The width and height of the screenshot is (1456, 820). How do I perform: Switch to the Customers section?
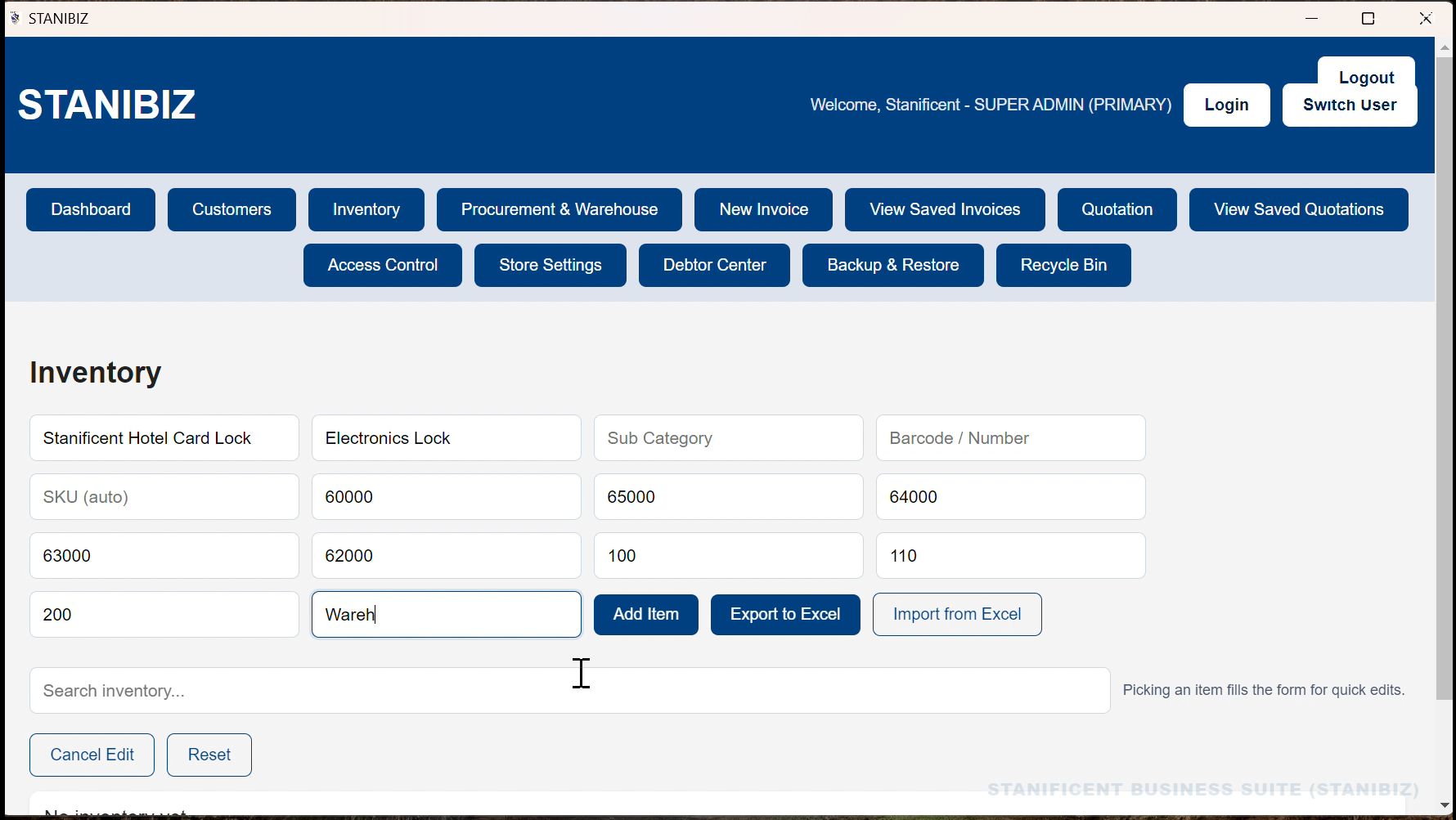(x=231, y=209)
